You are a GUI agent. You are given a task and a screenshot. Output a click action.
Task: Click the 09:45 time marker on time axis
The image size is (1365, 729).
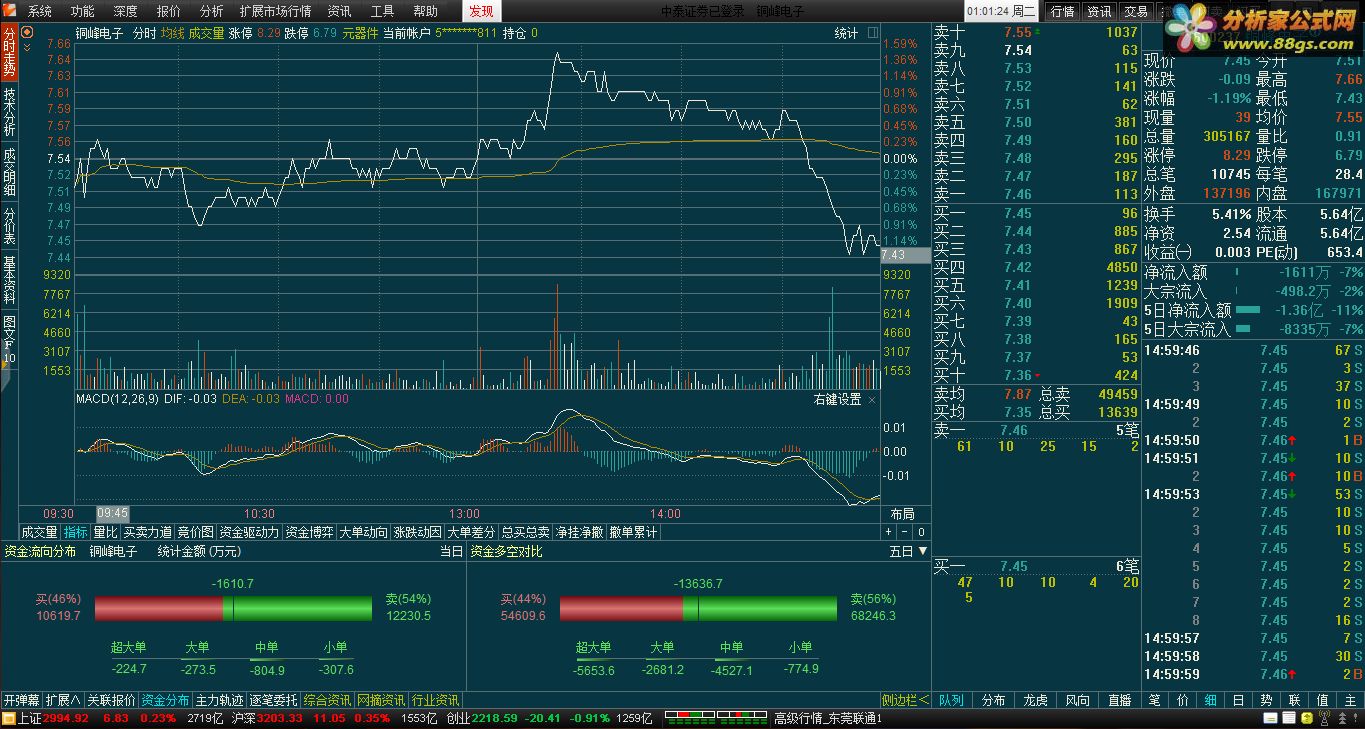point(112,514)
